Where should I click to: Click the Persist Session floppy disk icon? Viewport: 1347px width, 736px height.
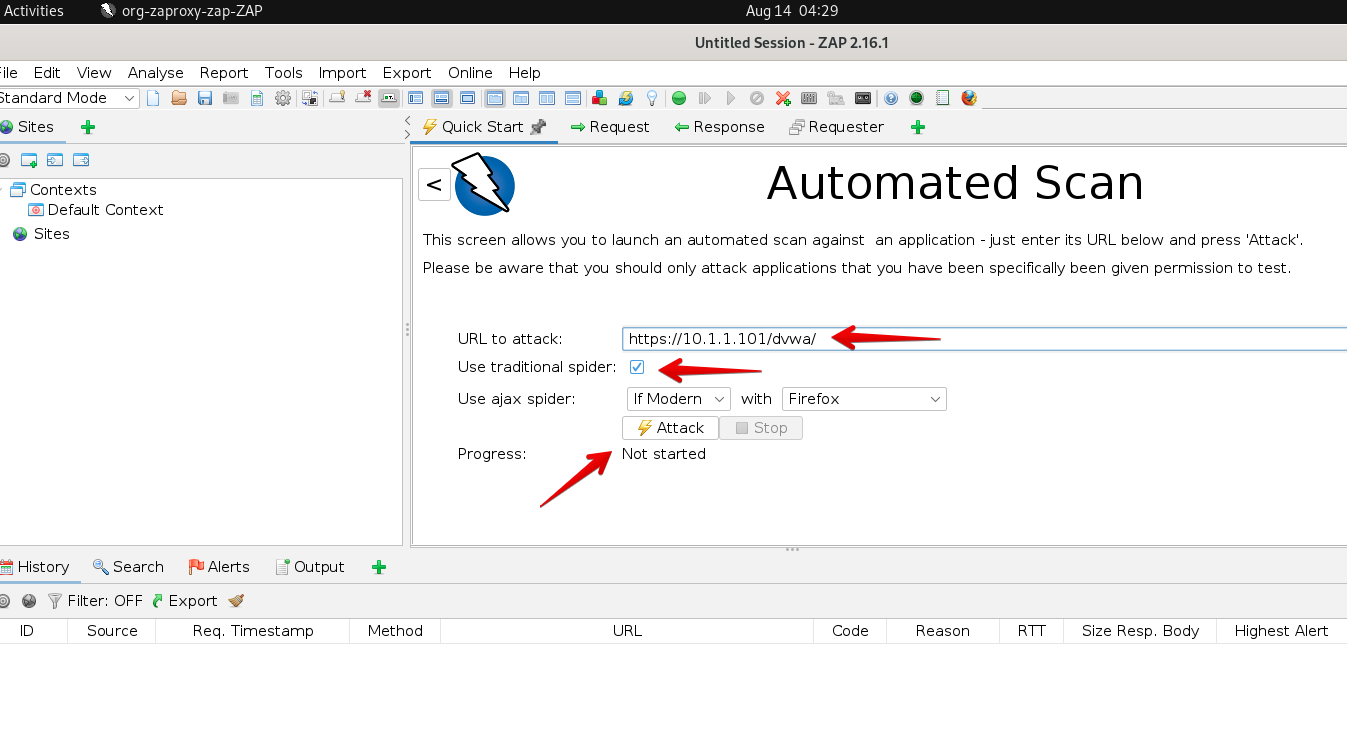click(x=205, y=98)
